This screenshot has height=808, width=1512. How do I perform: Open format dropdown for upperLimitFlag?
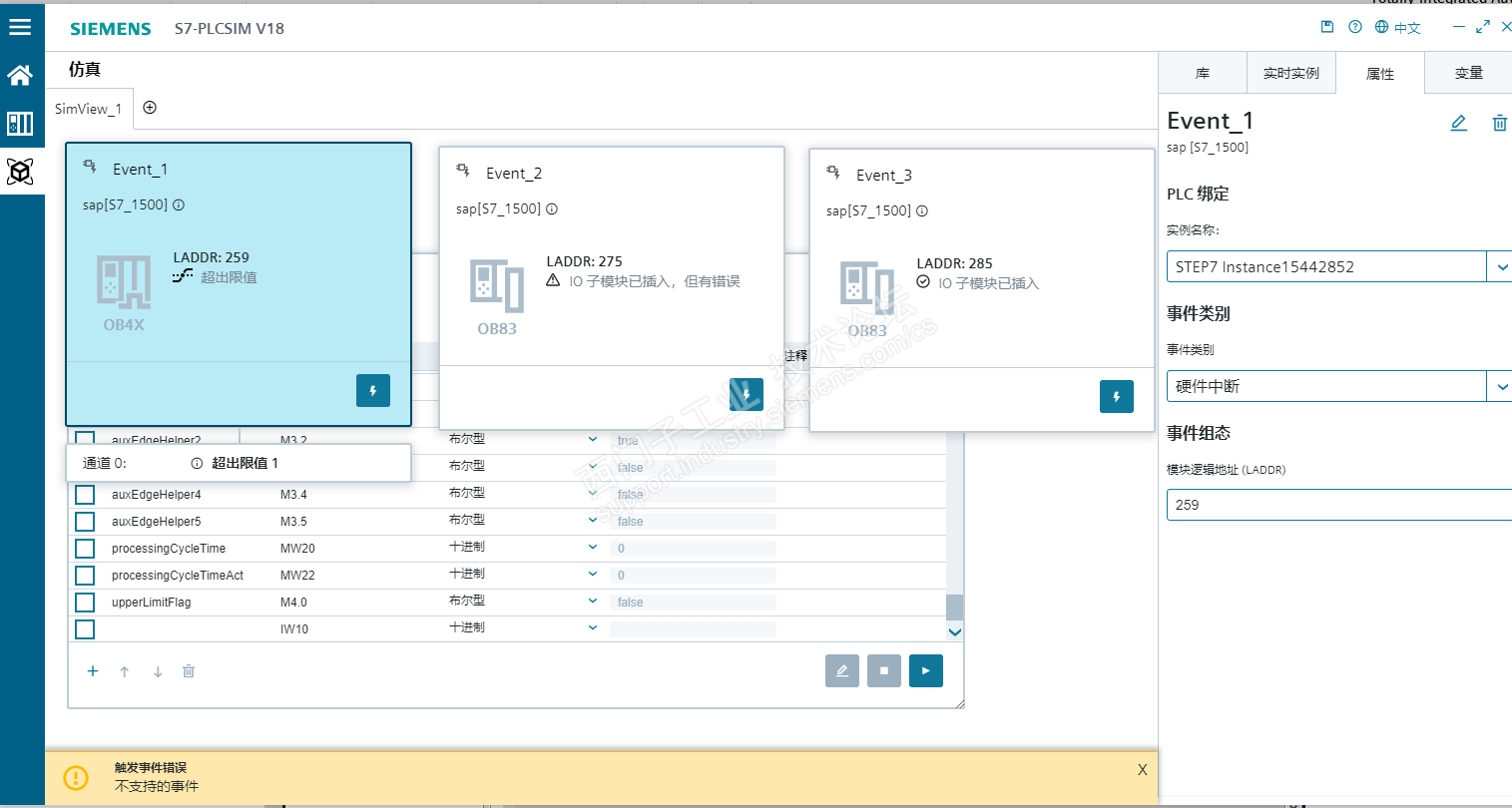click(x=593, y=601)
